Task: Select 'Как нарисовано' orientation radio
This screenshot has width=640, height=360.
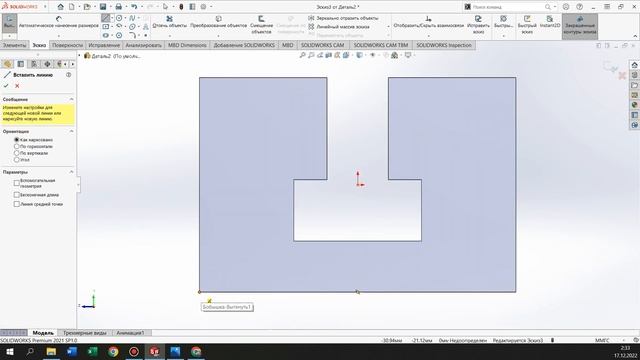Action: 17,140
